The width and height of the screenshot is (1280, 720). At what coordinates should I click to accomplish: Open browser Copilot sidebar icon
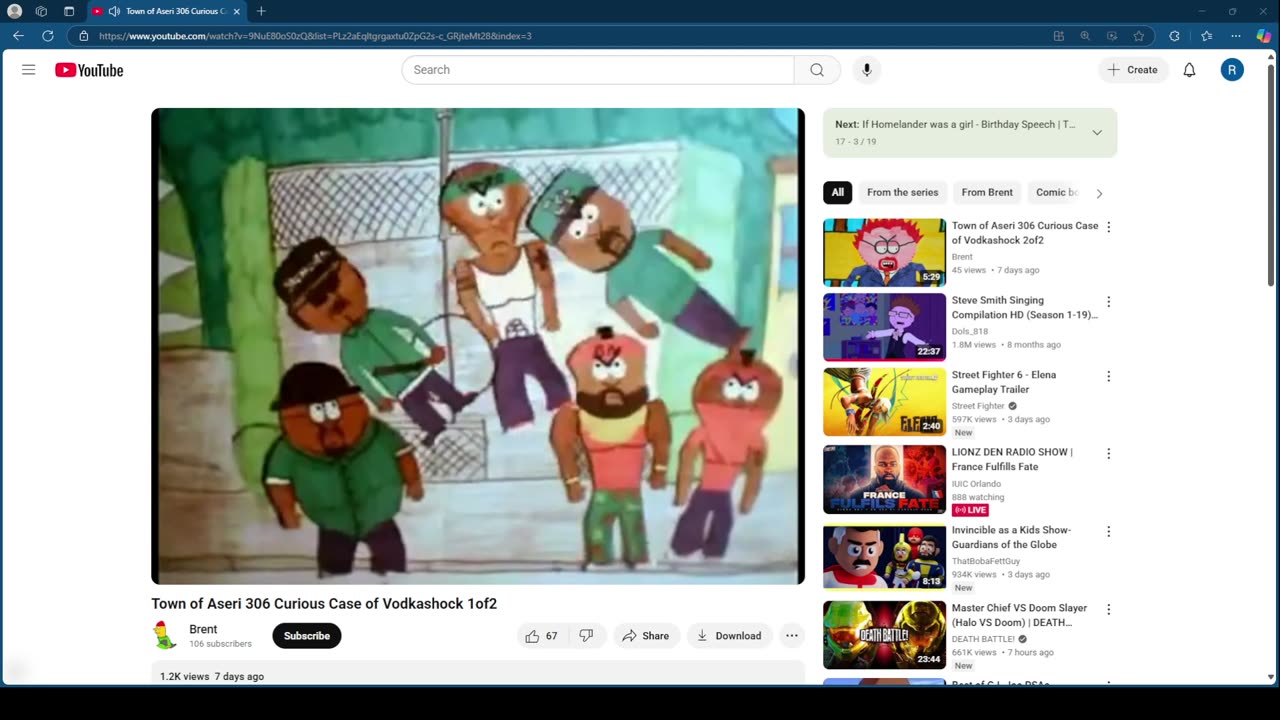coord(1265,36)
